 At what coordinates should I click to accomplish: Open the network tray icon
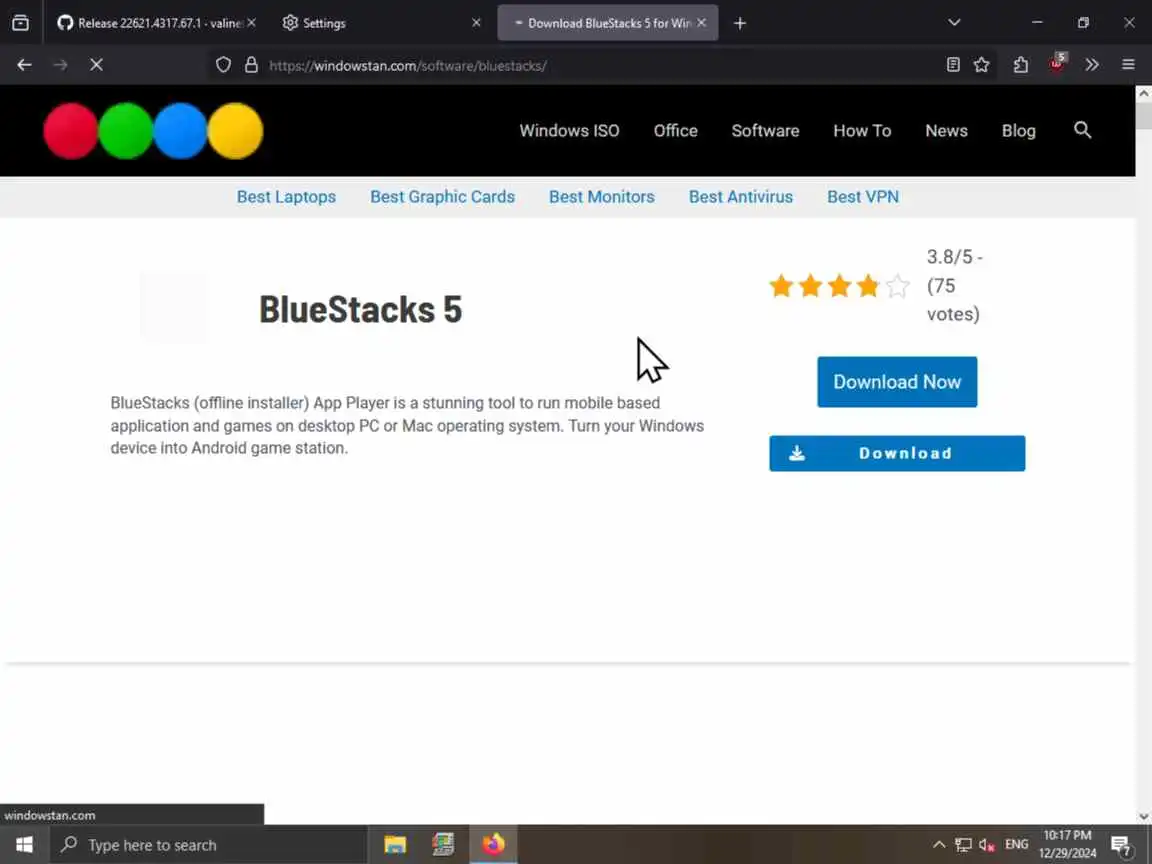point(963,845)
